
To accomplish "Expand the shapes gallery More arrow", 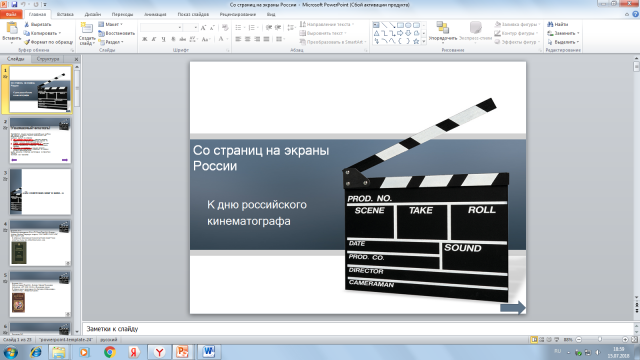I will [424, 41].
